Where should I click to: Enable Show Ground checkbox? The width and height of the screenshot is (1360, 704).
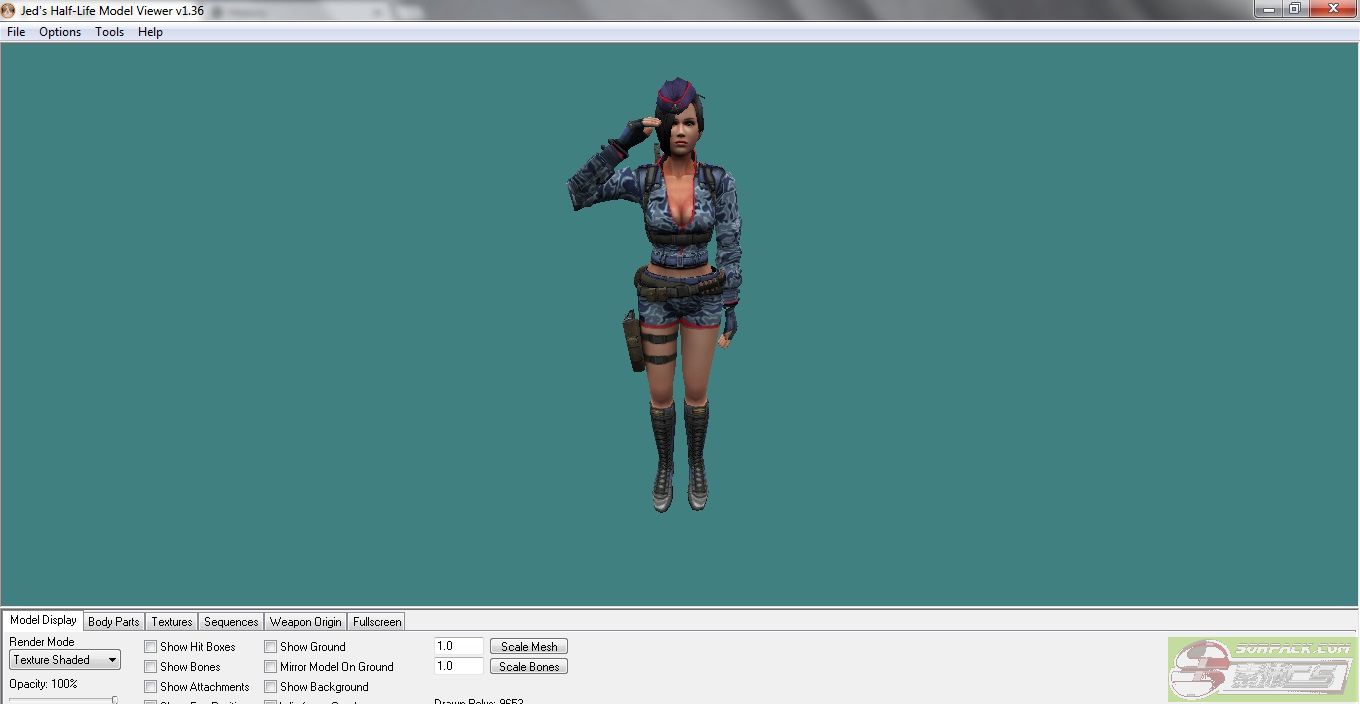[x=271, y=647]
